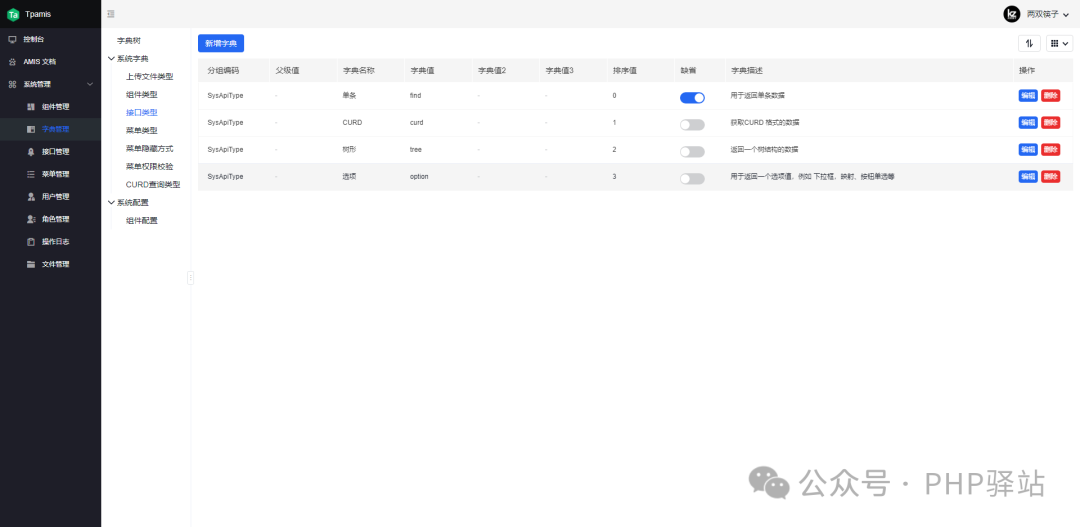Collapse the sidebar with the fold icon
This screenshot has height=527, width=1080.
[x=112, y=14]
